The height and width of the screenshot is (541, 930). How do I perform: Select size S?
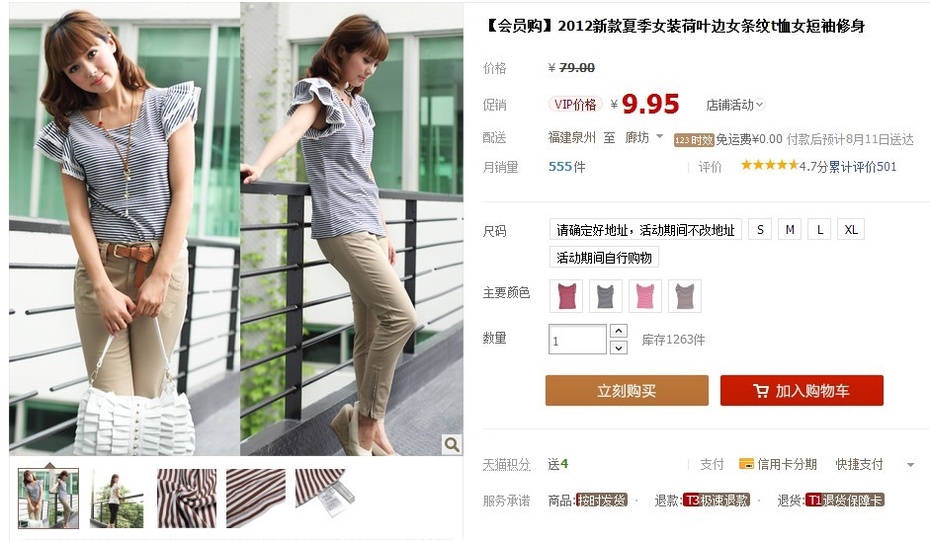760,230
